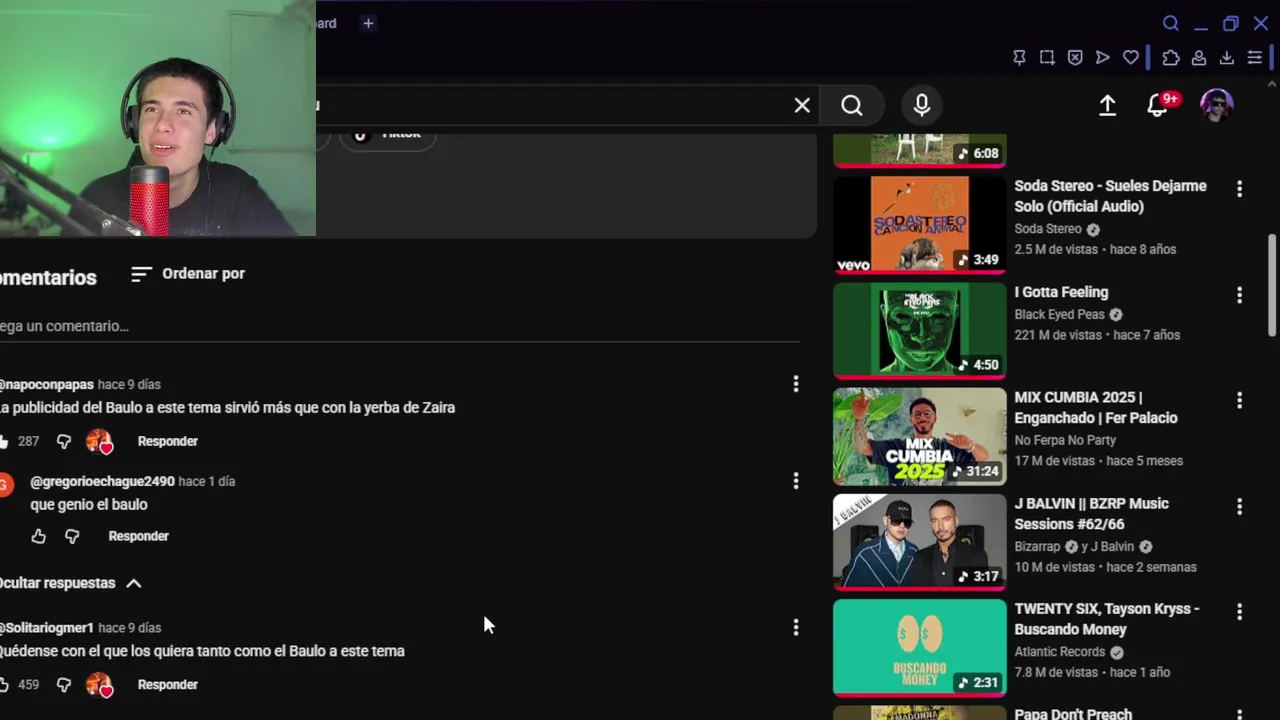
Task: Click comment text 'que genio el baulo'
Action: pos(89,505)
